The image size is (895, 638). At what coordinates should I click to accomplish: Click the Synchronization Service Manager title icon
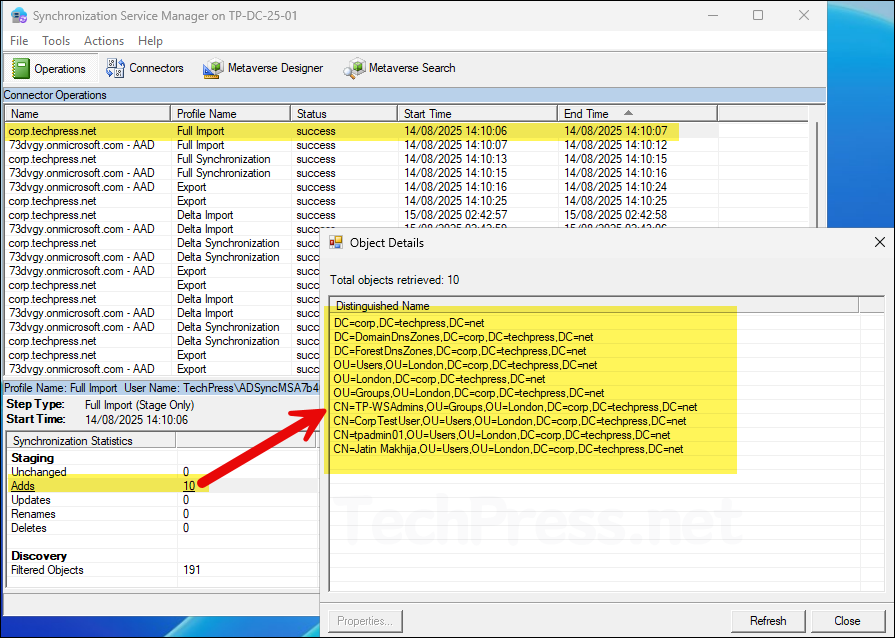pyautogui.click(x=19, y=15)
